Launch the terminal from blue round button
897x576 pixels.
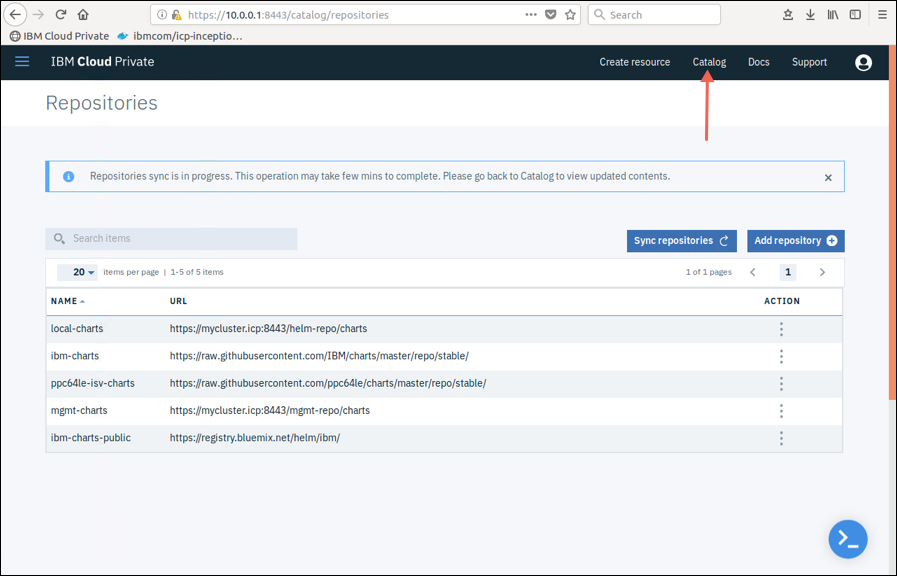848,539
